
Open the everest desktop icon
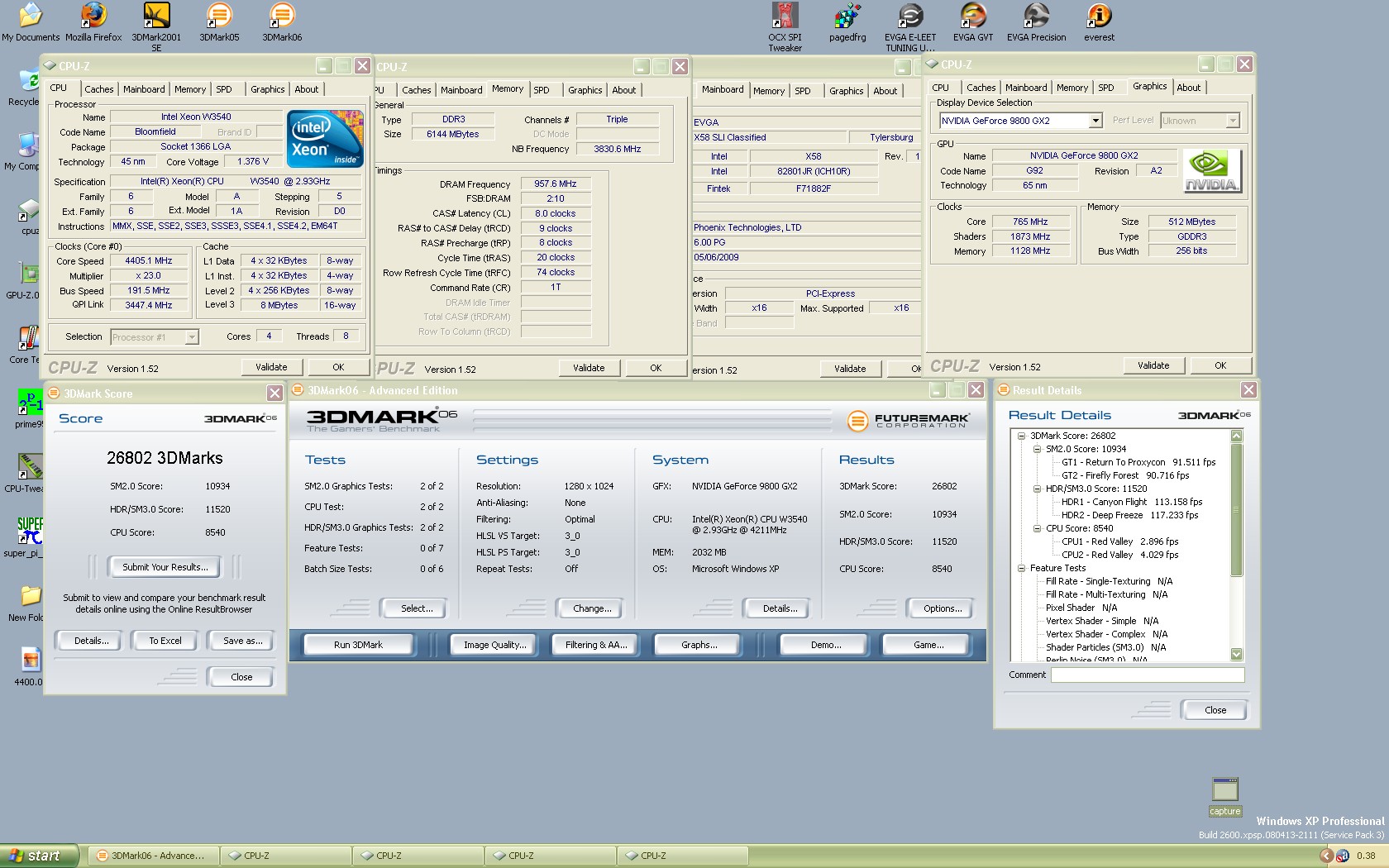coord(1099,22)
